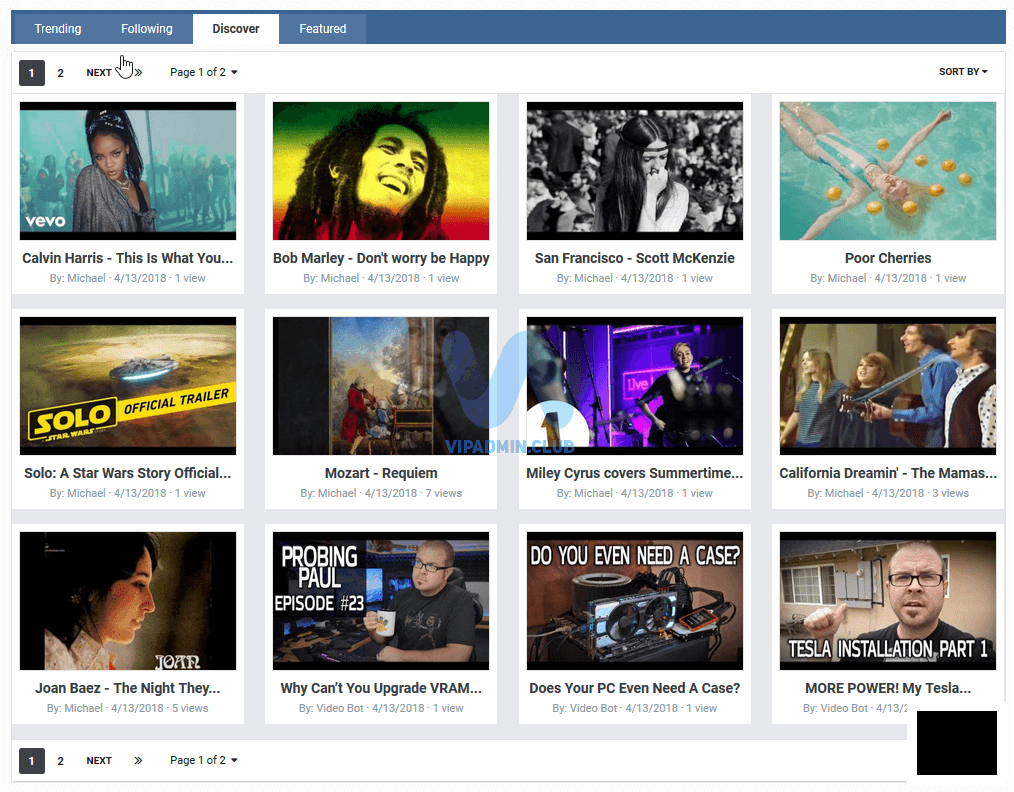Click title 'Joan Baez - The Night They...'
Viewport: 1014px width, 792px height.
(x=128, y=688)
